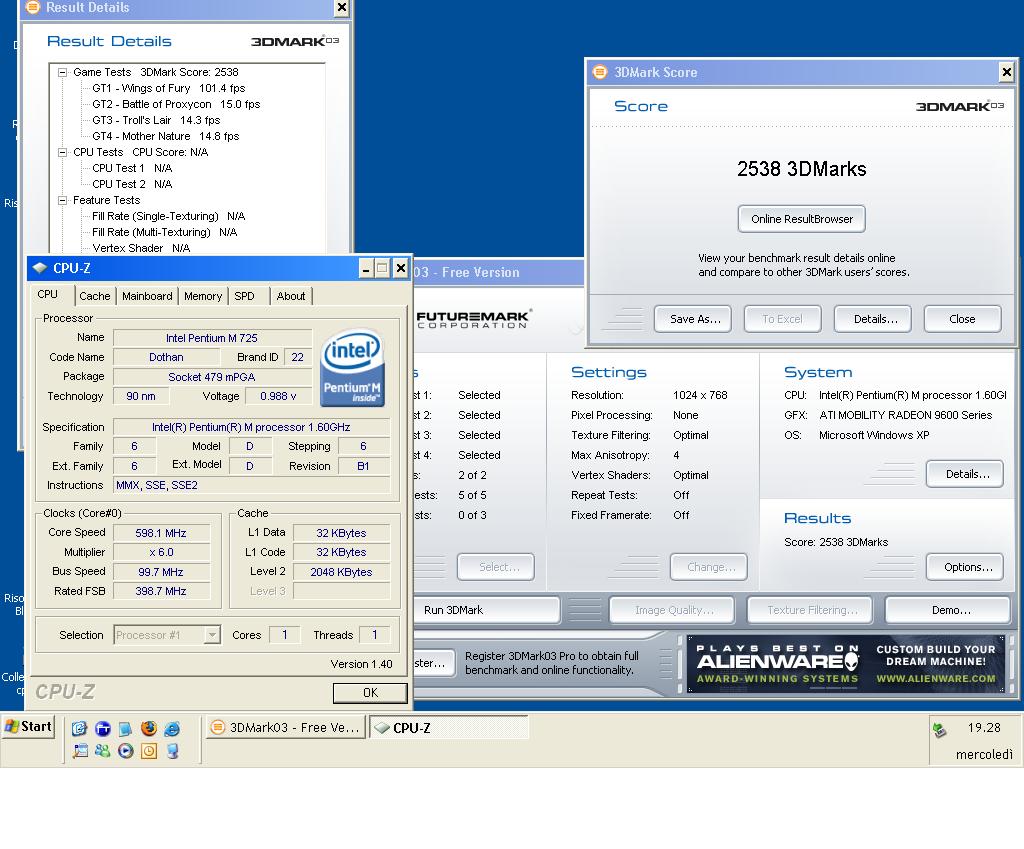This screenshot has height=849, width=1024.
Task: Click the Demo button
Action: [x=948, y=610]
